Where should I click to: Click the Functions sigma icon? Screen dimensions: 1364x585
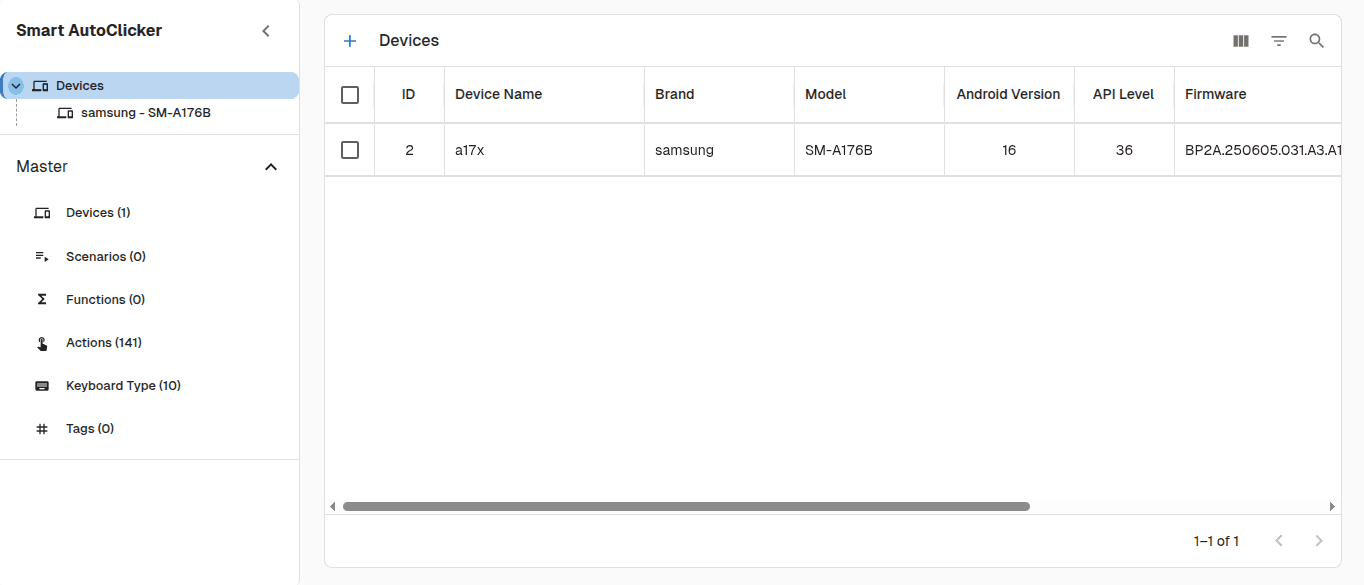click(x=42, y=300)
